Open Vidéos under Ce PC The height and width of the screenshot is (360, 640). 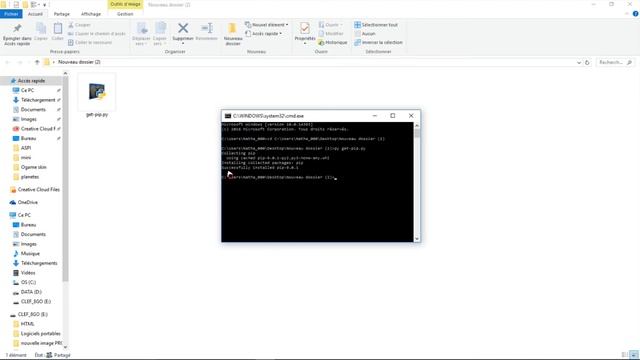[x=28, y=273]
